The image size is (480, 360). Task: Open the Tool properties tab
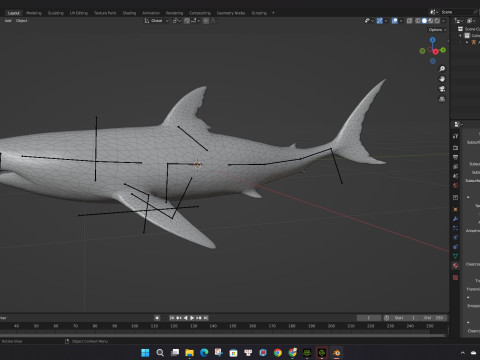point(456,136)
